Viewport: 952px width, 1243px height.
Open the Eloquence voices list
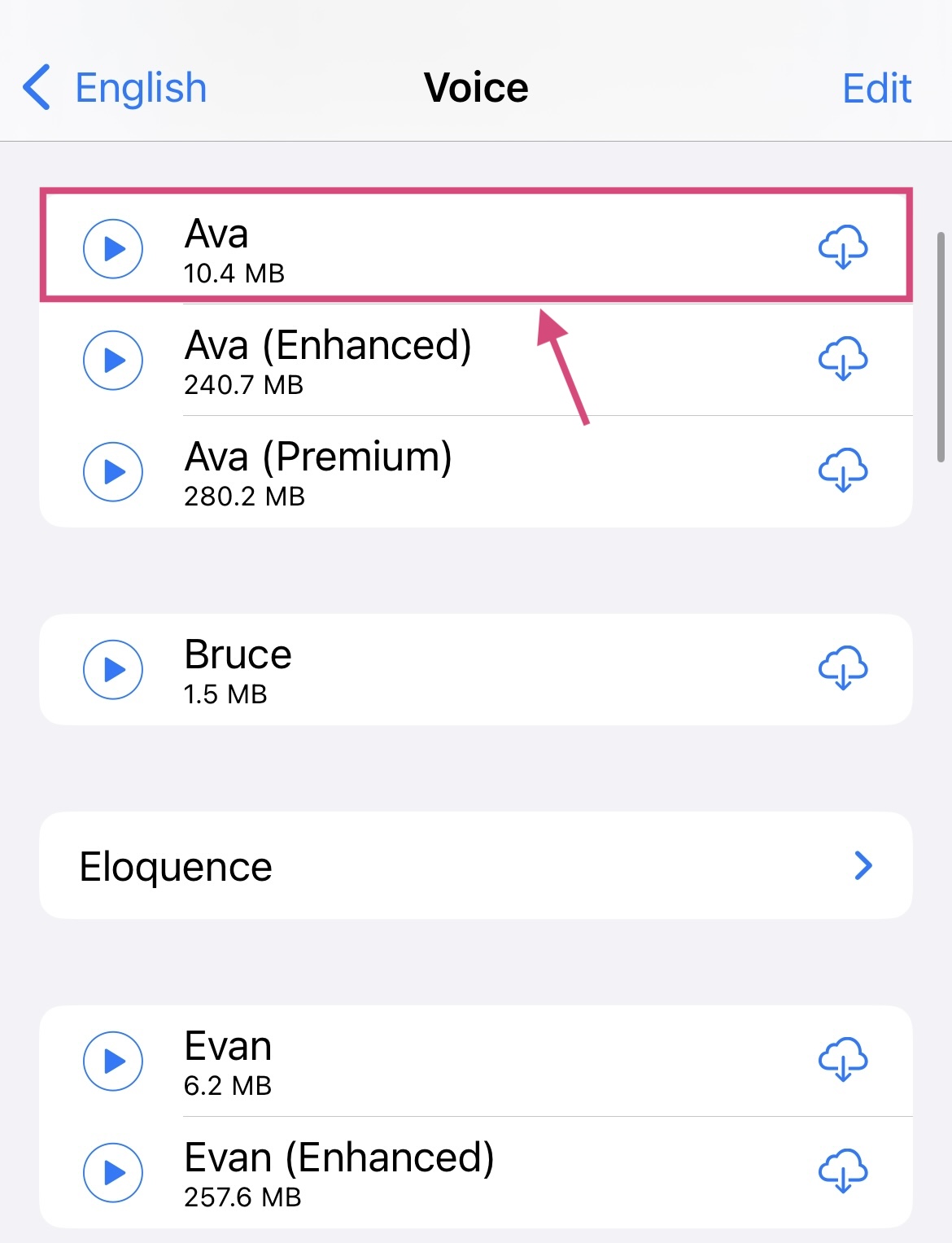coord(176,866)
